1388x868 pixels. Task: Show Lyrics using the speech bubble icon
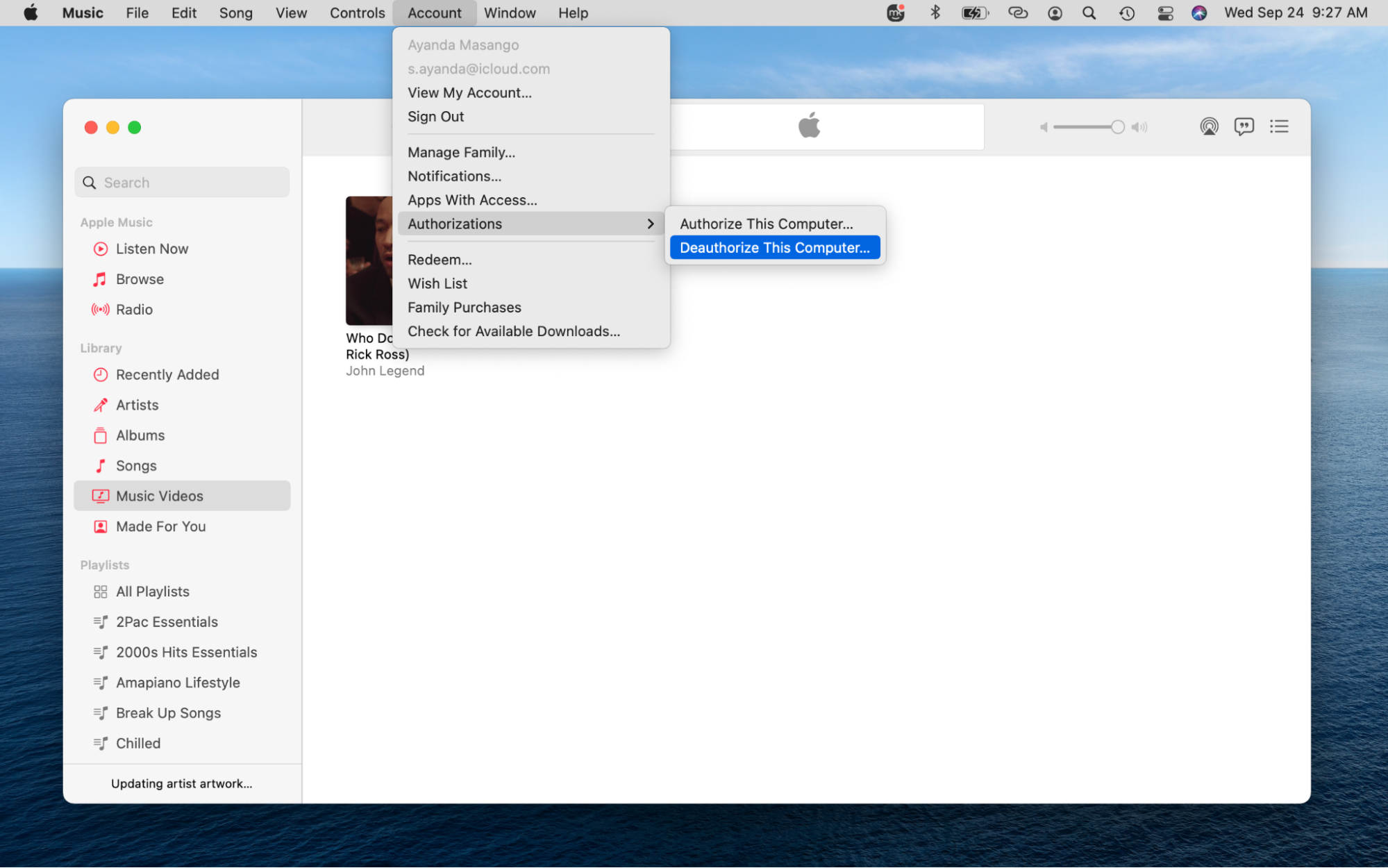coord(1244,126)
